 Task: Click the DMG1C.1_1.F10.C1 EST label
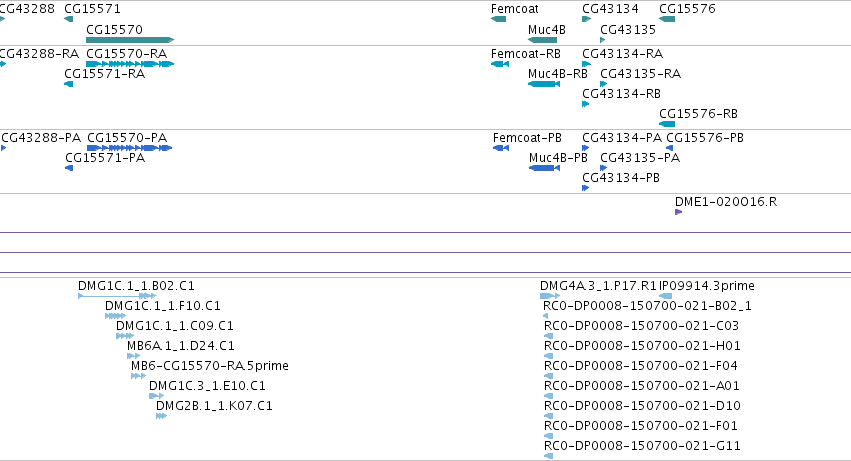click(163, 306)
